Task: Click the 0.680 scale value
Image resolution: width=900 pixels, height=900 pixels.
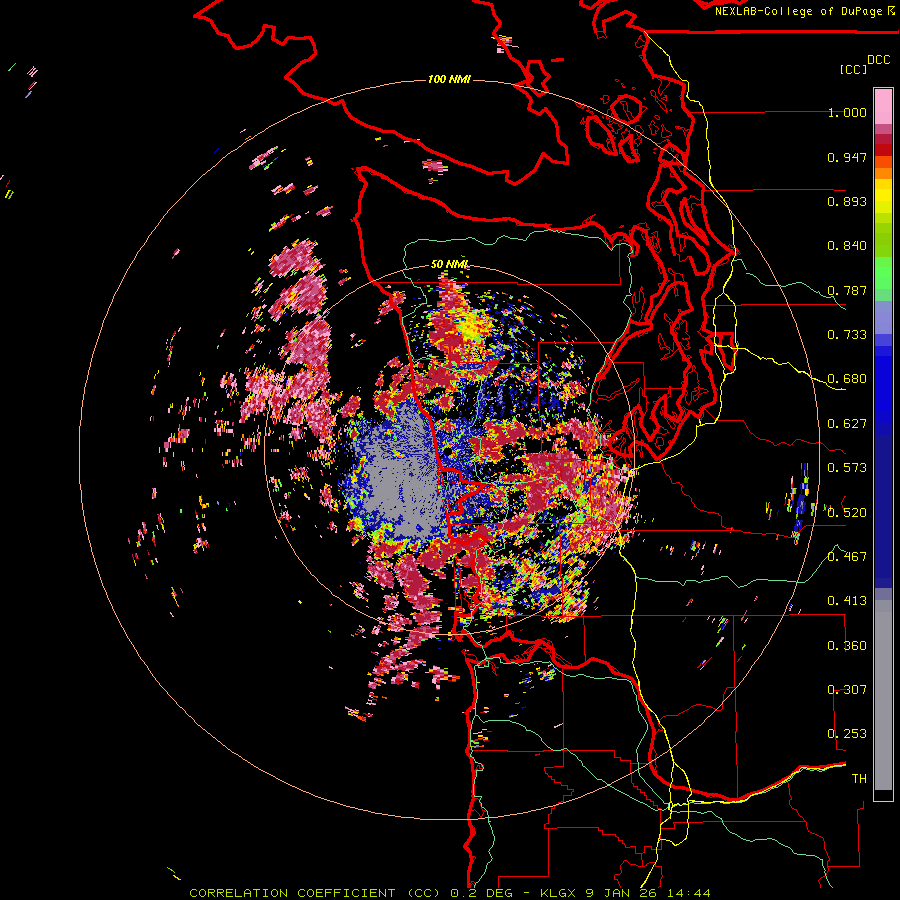Action: (847, 379)
